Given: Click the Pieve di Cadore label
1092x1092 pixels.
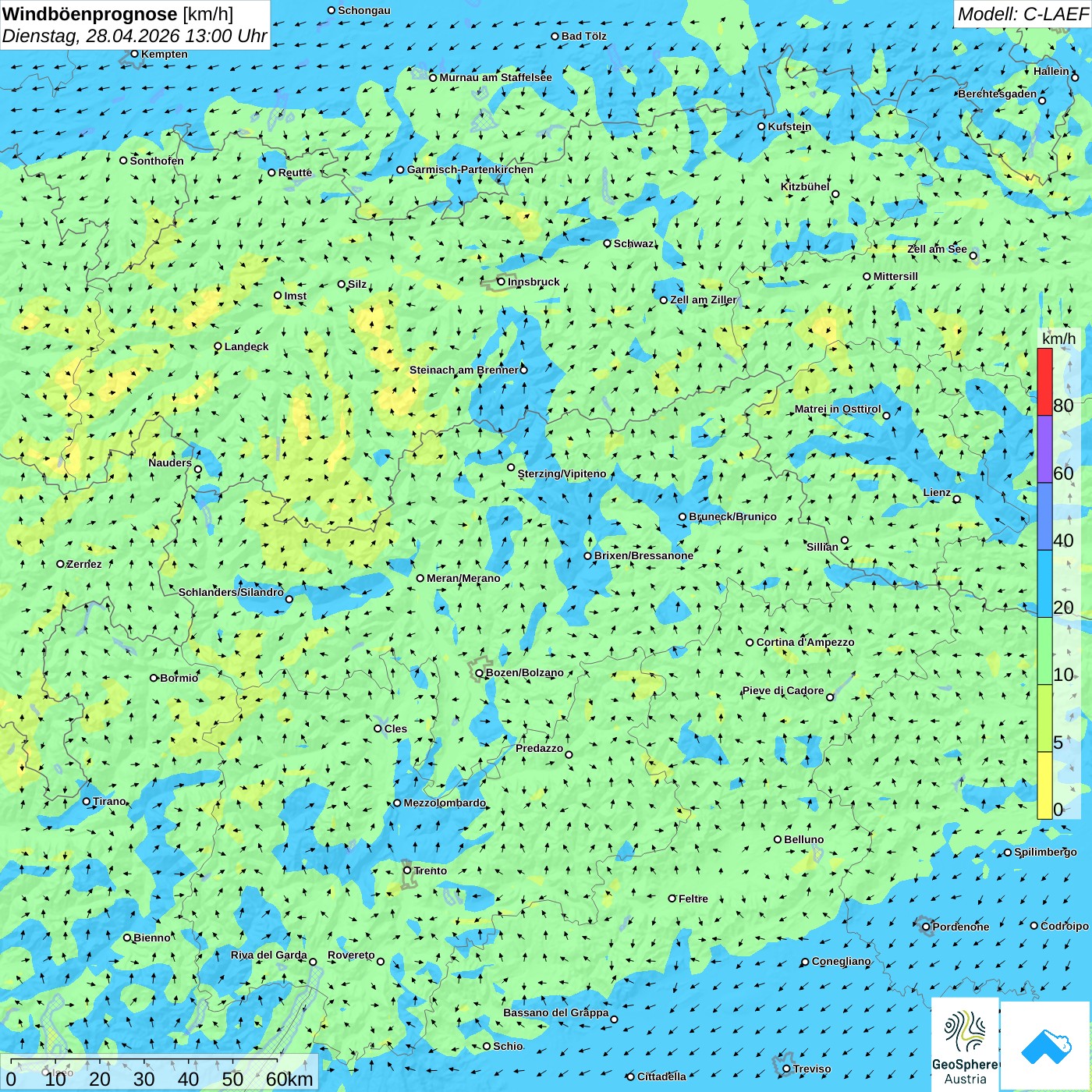Looking at the screenshot, I should pyautogui.click(x=783, y=690).
